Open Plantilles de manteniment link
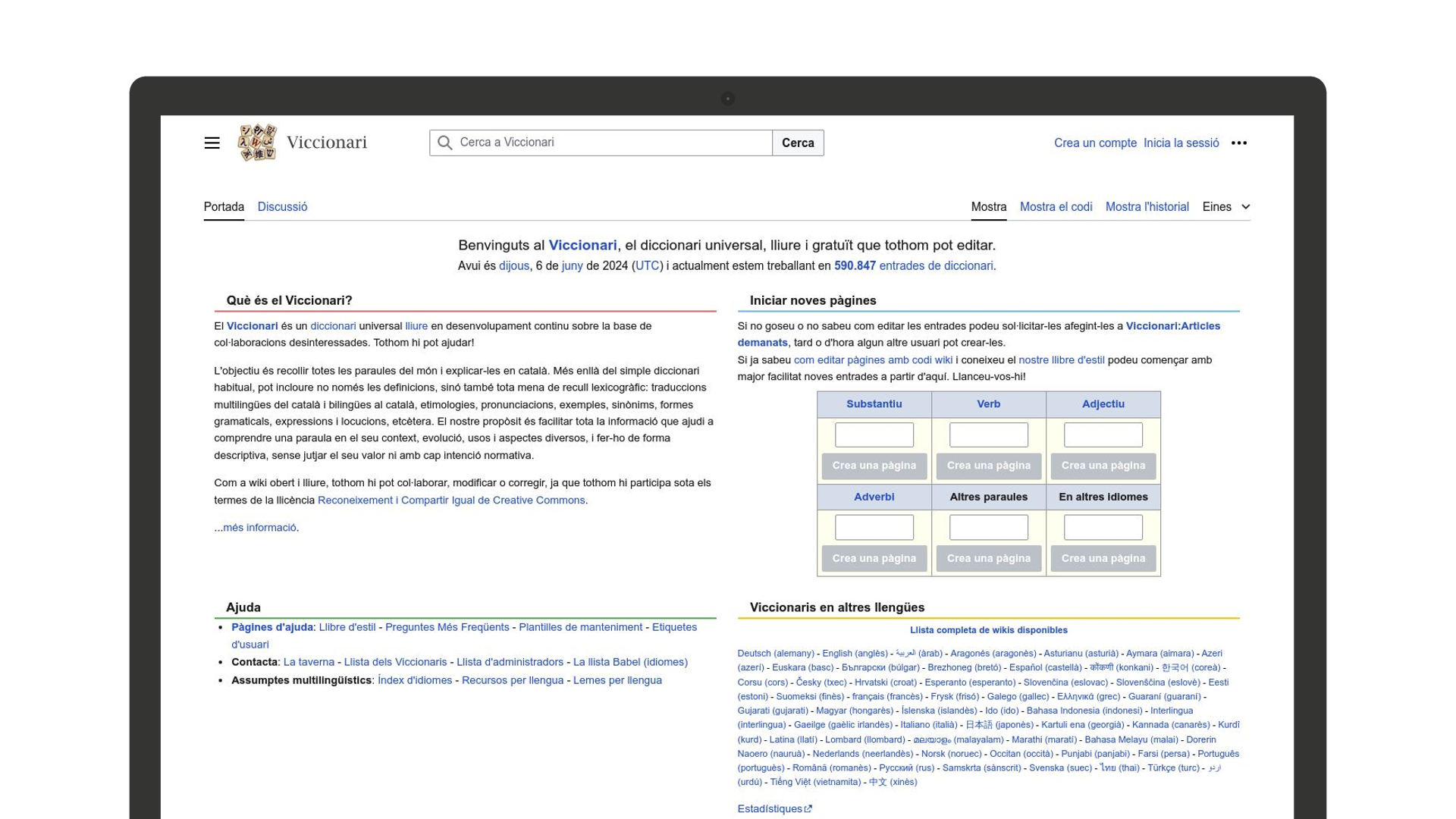 (x=580, y=627)
